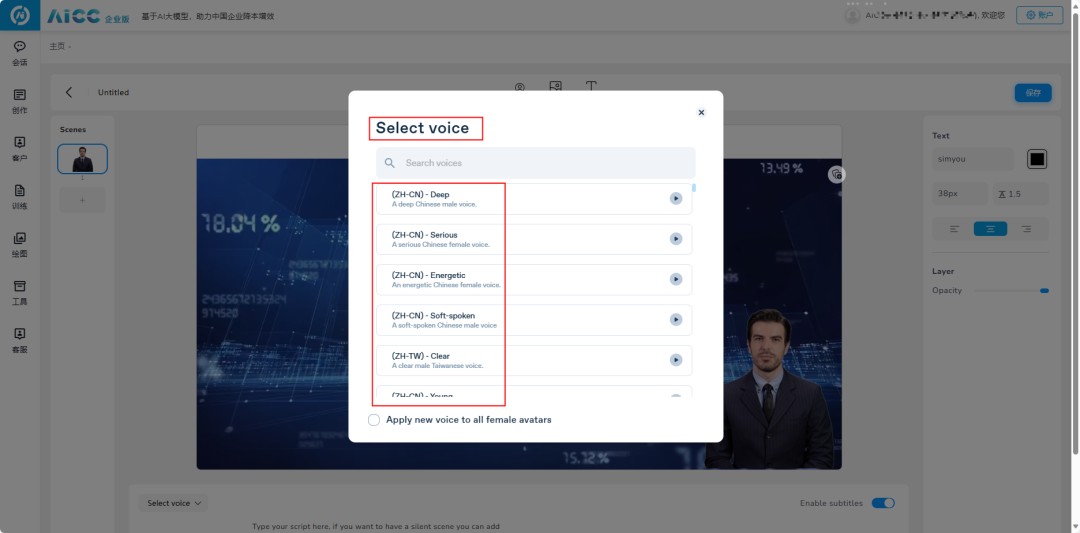Expand the Select voice dropdown below canvas
This screenshot has height=533, width=1080.
[x=174, y=503]
